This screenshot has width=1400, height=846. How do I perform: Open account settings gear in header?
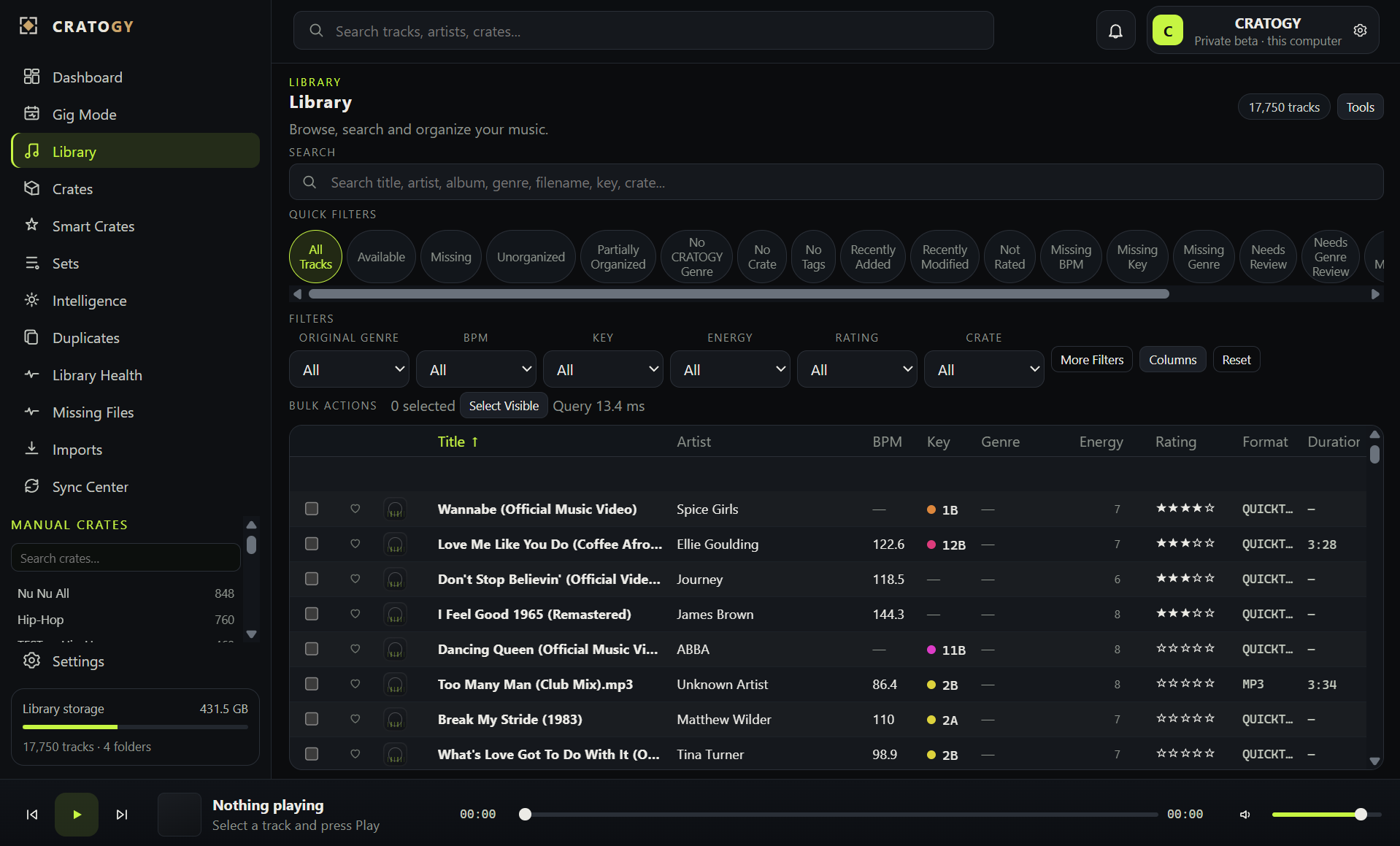coord(1360,31)
